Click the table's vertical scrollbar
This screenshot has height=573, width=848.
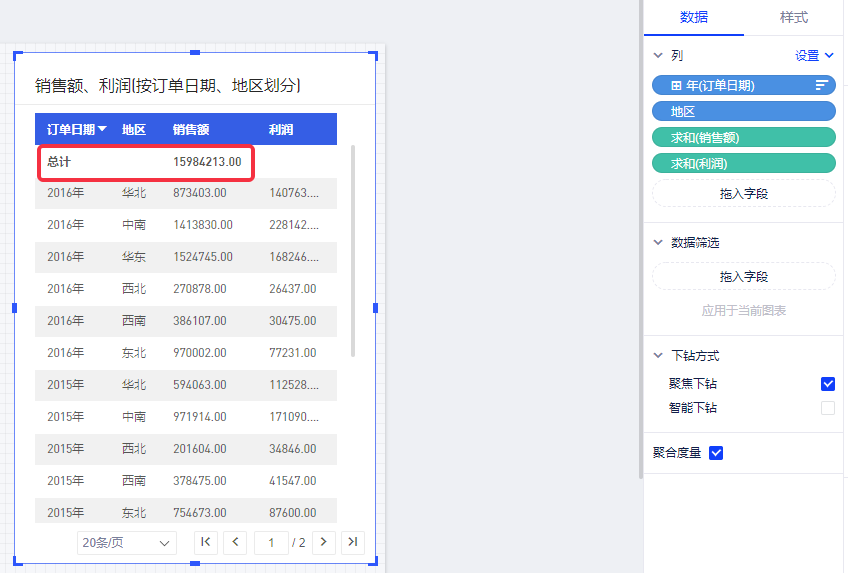pyautogui.click(x=353, y=250)
